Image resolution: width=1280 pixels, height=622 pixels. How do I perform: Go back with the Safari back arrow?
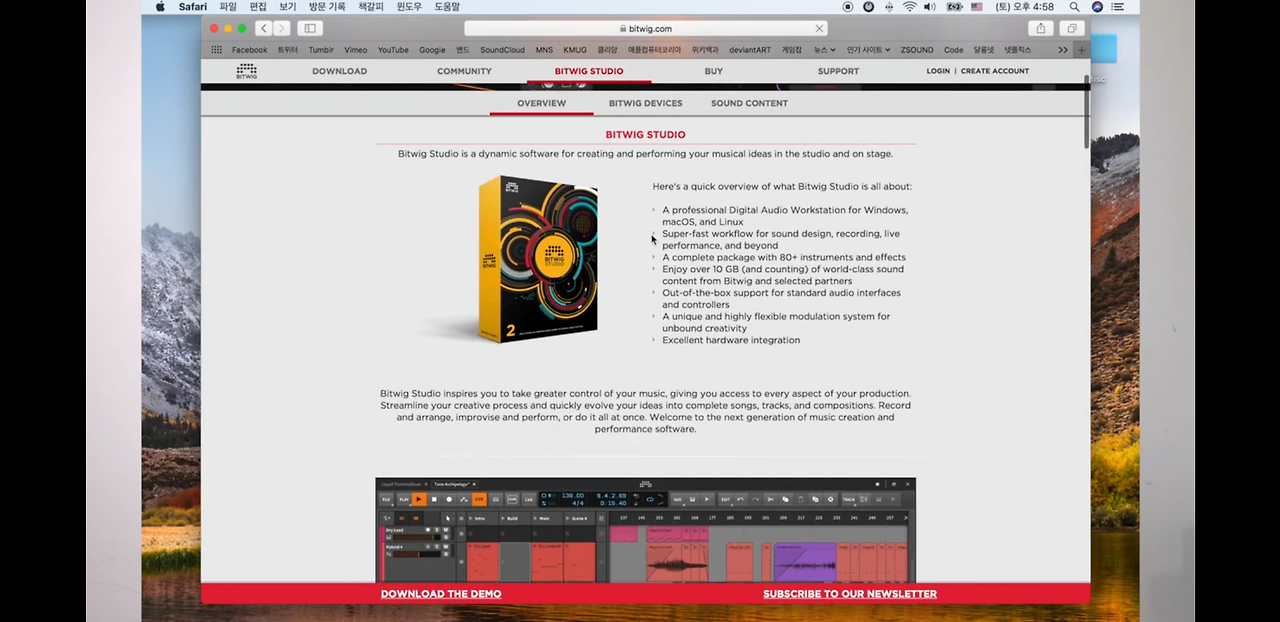pyautogui.click(x=264, y=28)
